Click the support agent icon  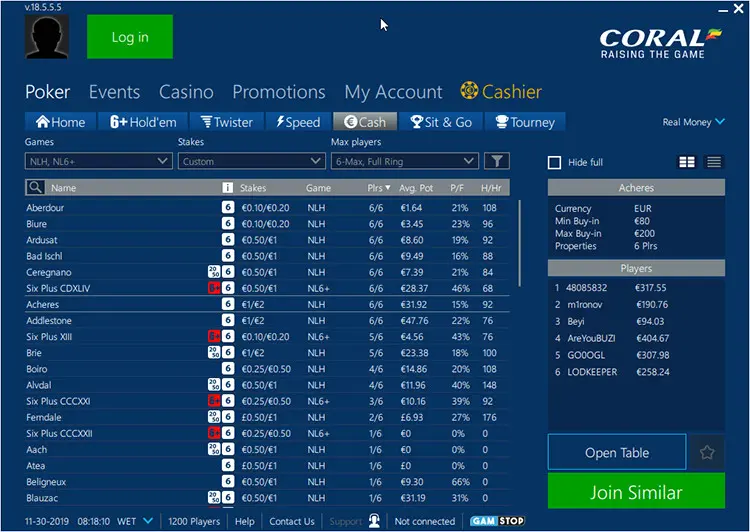374,521
